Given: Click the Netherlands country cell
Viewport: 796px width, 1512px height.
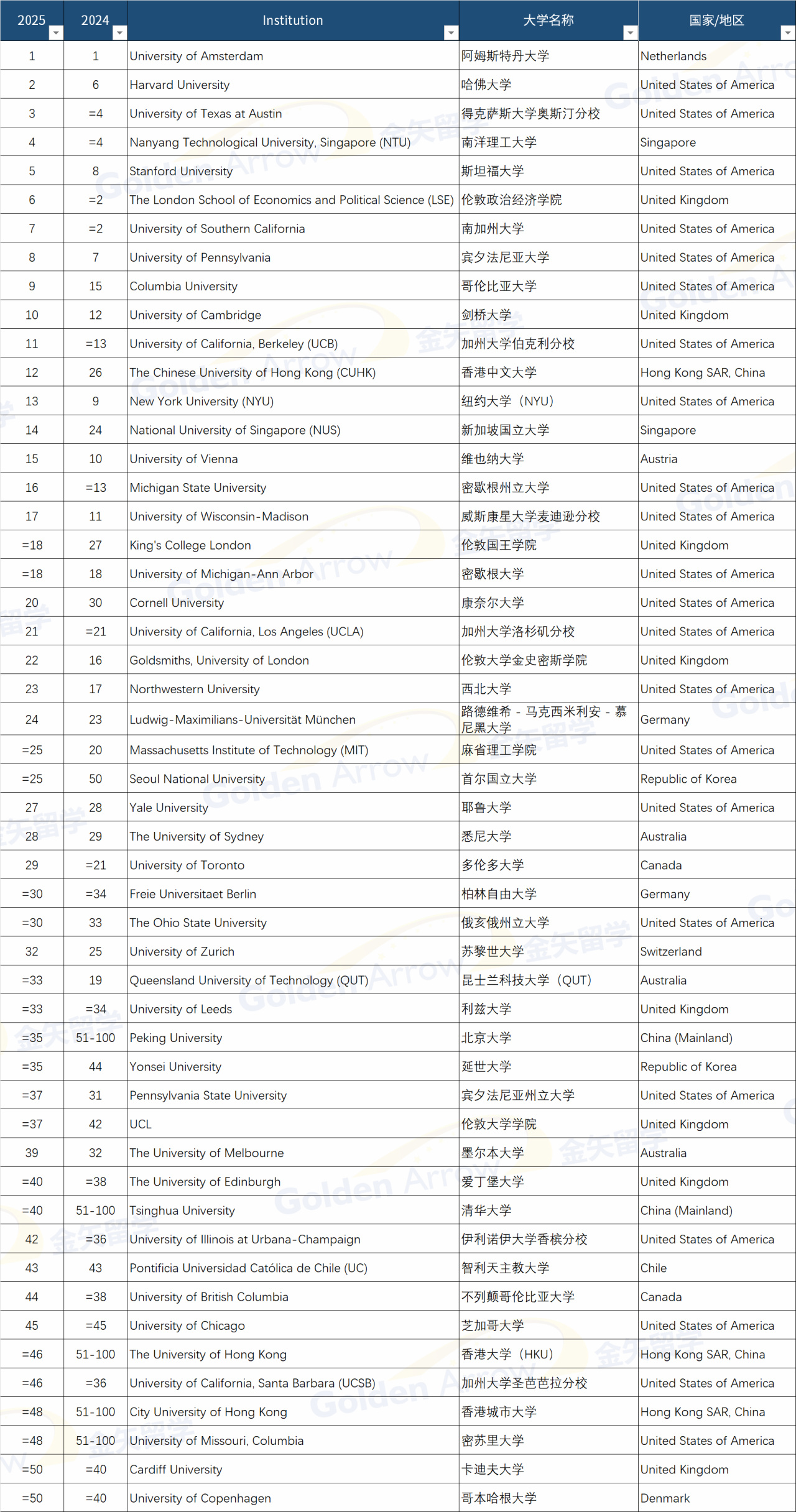Looking at the screenshot, I should (x=673, y=56).
